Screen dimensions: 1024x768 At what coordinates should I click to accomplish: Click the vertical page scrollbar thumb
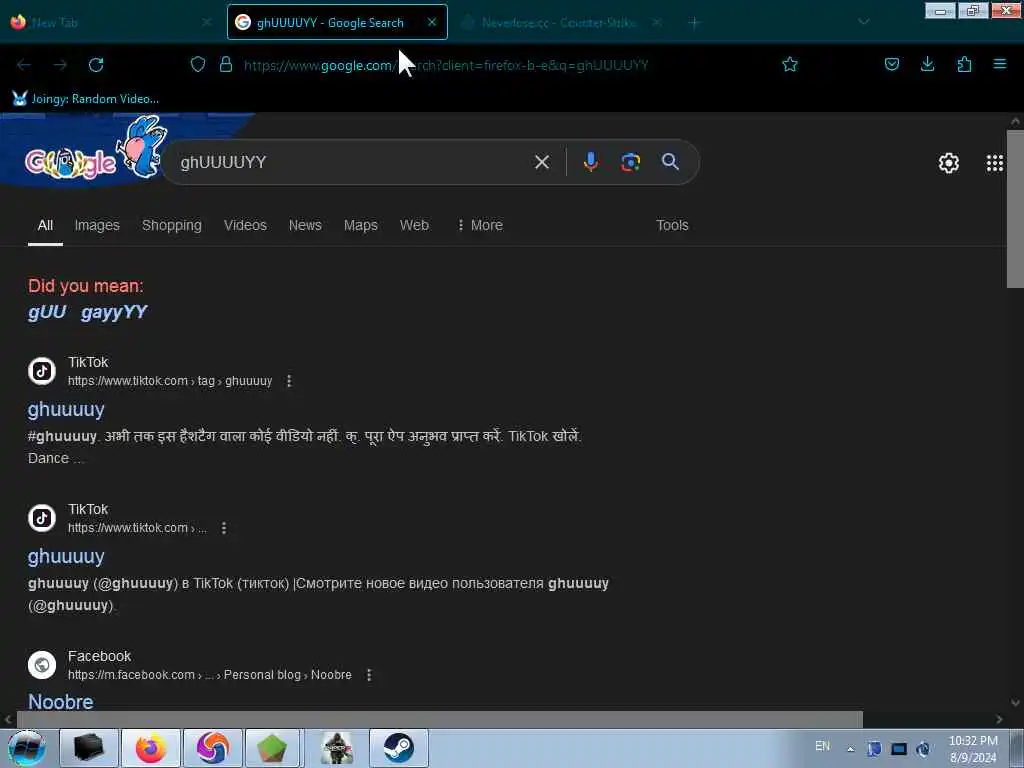[1015, 209]
